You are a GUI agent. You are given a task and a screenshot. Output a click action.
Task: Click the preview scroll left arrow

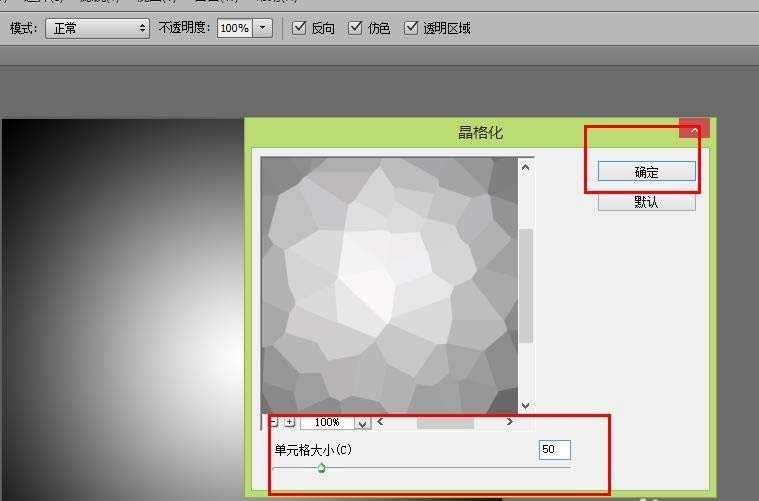pyautogui.click(x=380, y=422)
